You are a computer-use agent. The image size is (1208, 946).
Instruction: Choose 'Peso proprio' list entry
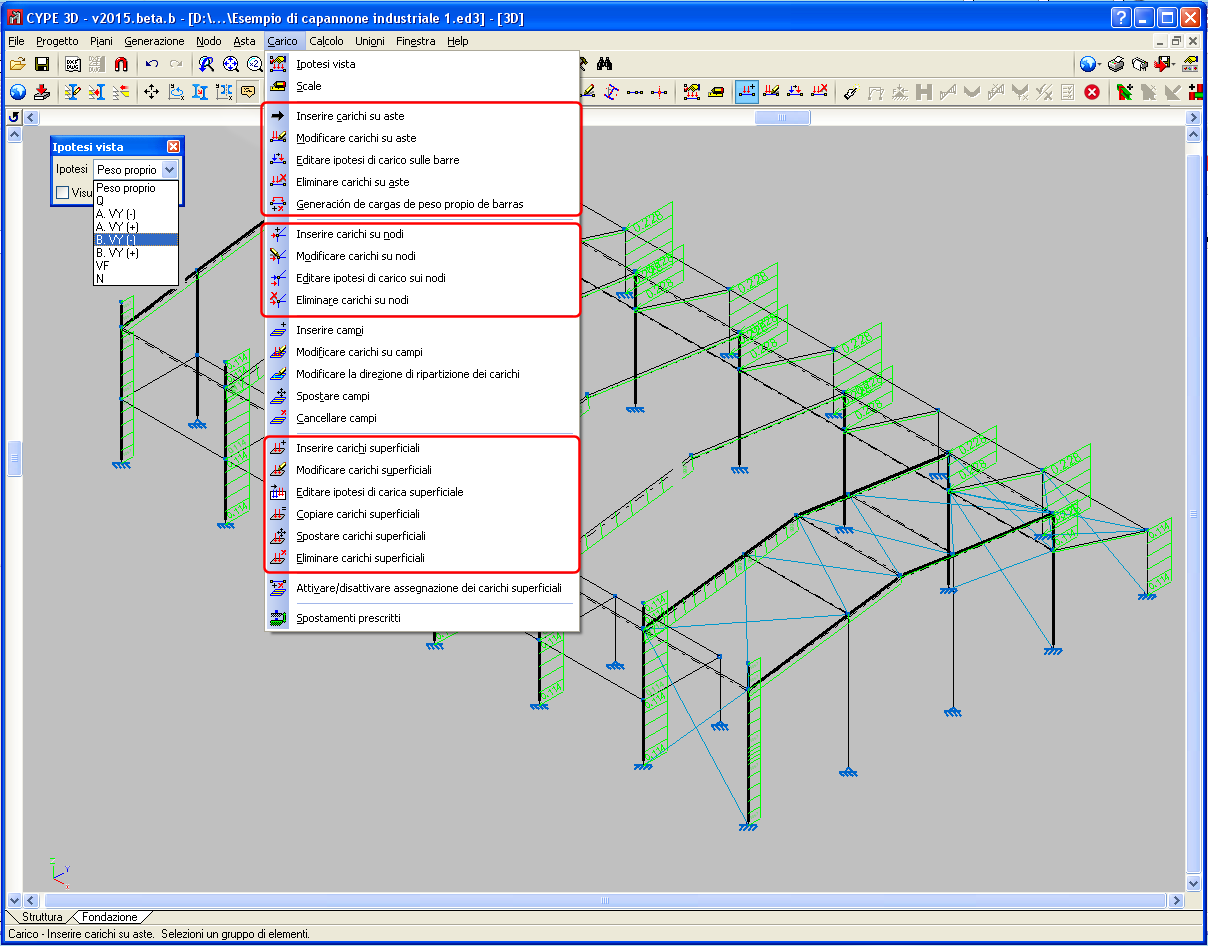(x=136, y=188)
